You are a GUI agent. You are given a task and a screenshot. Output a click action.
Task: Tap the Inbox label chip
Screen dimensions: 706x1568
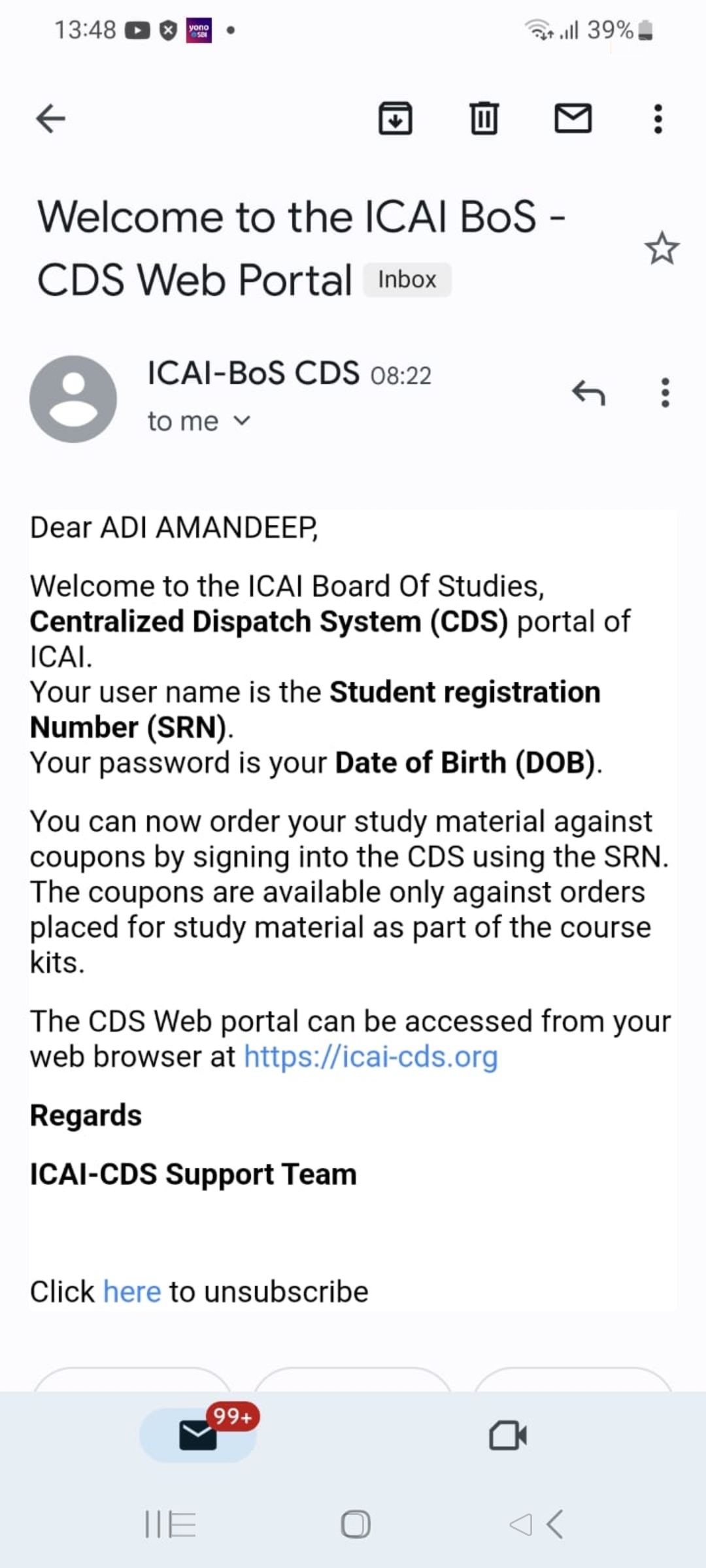(407, 280)
